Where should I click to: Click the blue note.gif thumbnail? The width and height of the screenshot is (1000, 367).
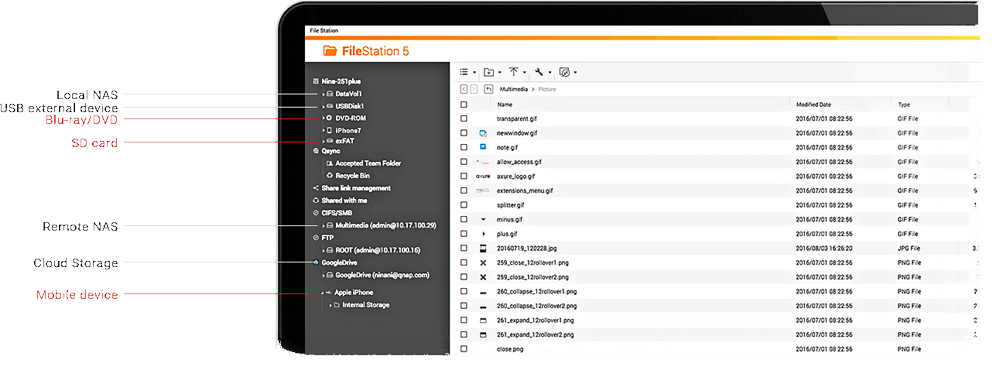[483, 147]
